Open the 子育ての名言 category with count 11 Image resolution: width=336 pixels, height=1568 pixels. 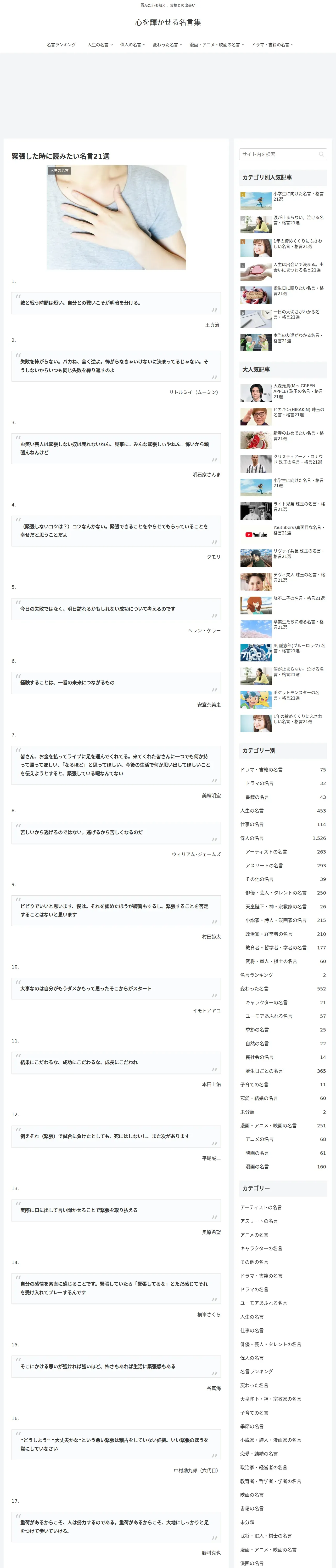pos(283,1085)
